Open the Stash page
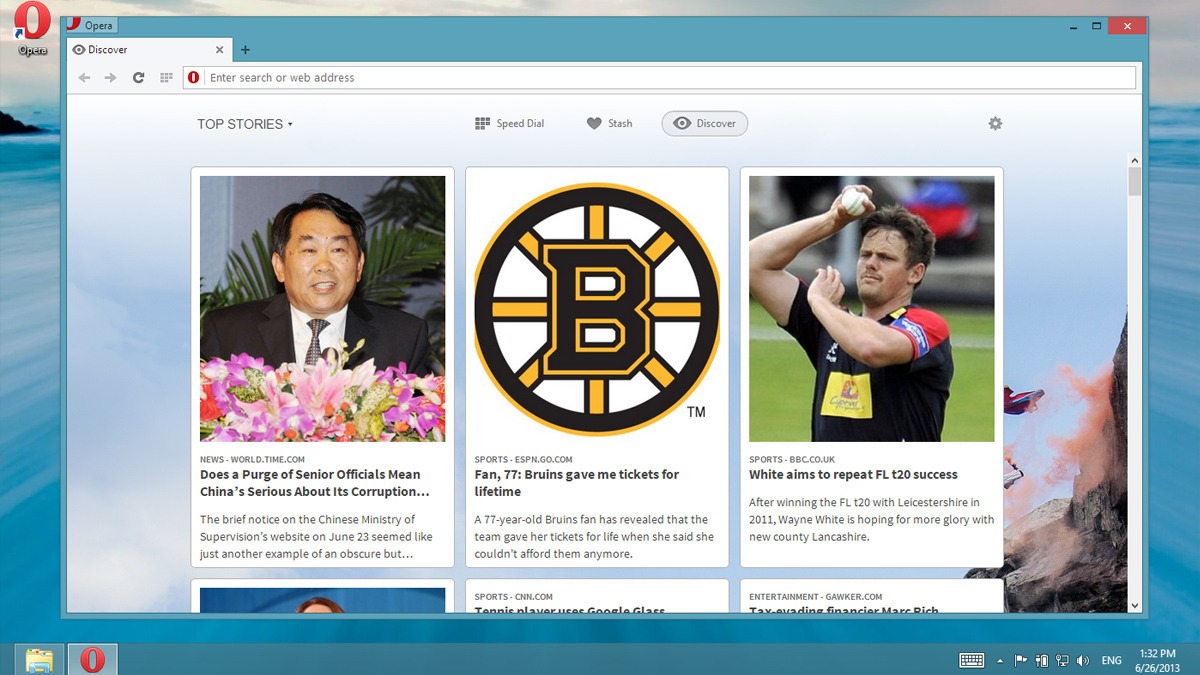 (609, 124)
